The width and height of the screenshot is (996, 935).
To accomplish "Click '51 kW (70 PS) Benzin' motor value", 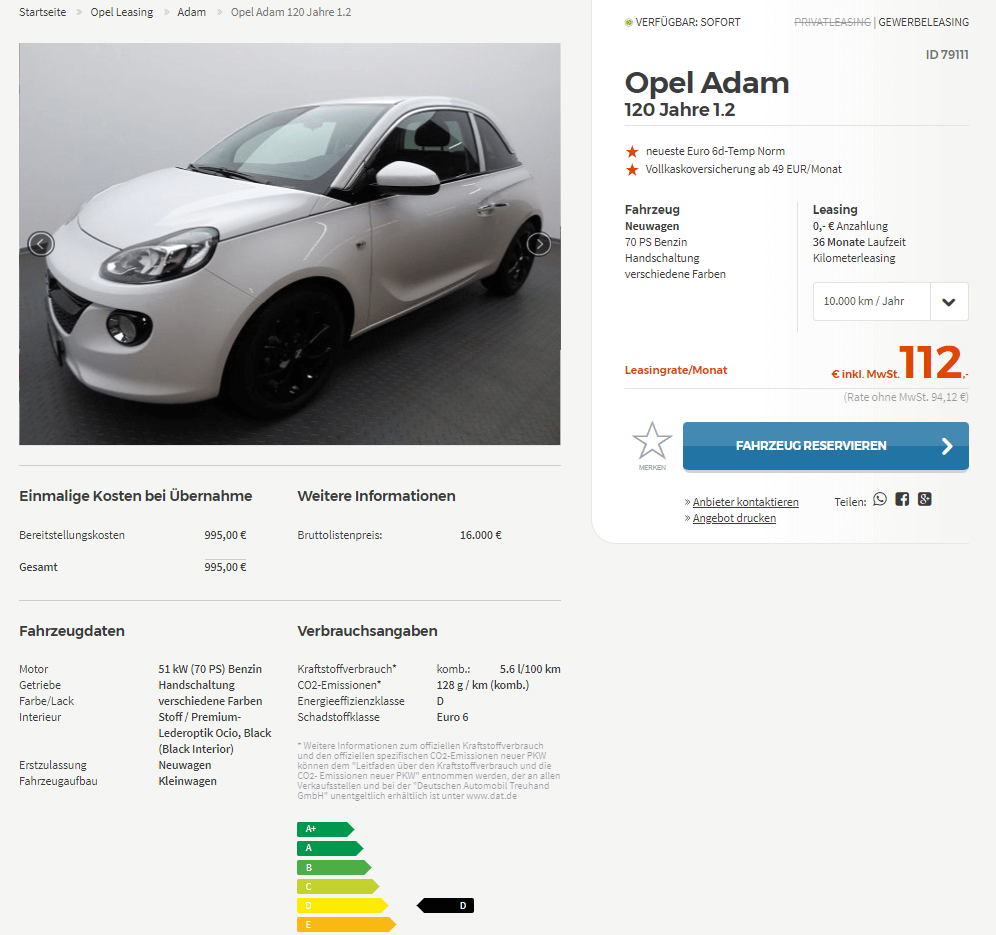I will (210, 669).
